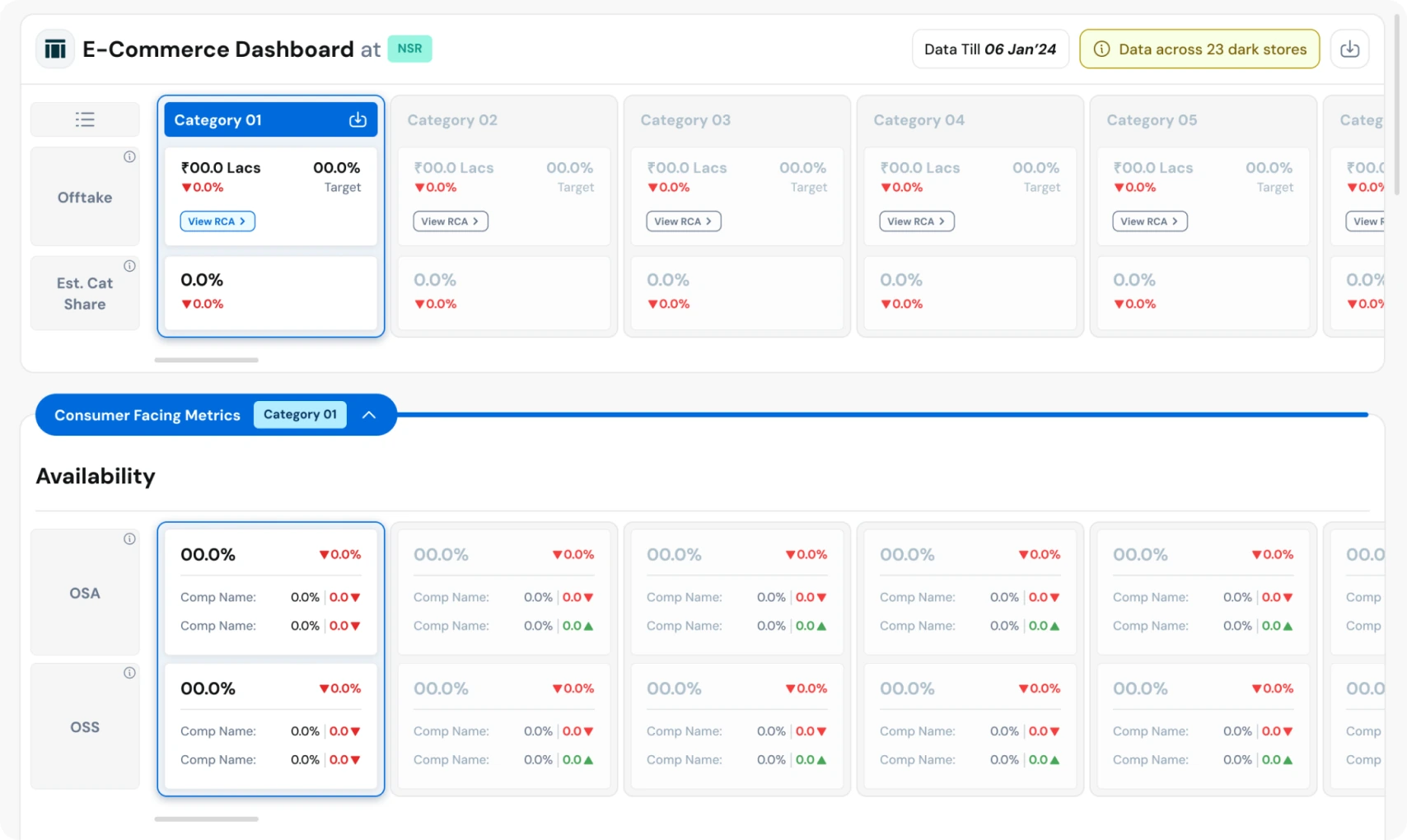Image resolution: width=1407 pixels, height=840 pixels.
Task: Download dashboard data using top-right download icon
Action: point(1349,49)
